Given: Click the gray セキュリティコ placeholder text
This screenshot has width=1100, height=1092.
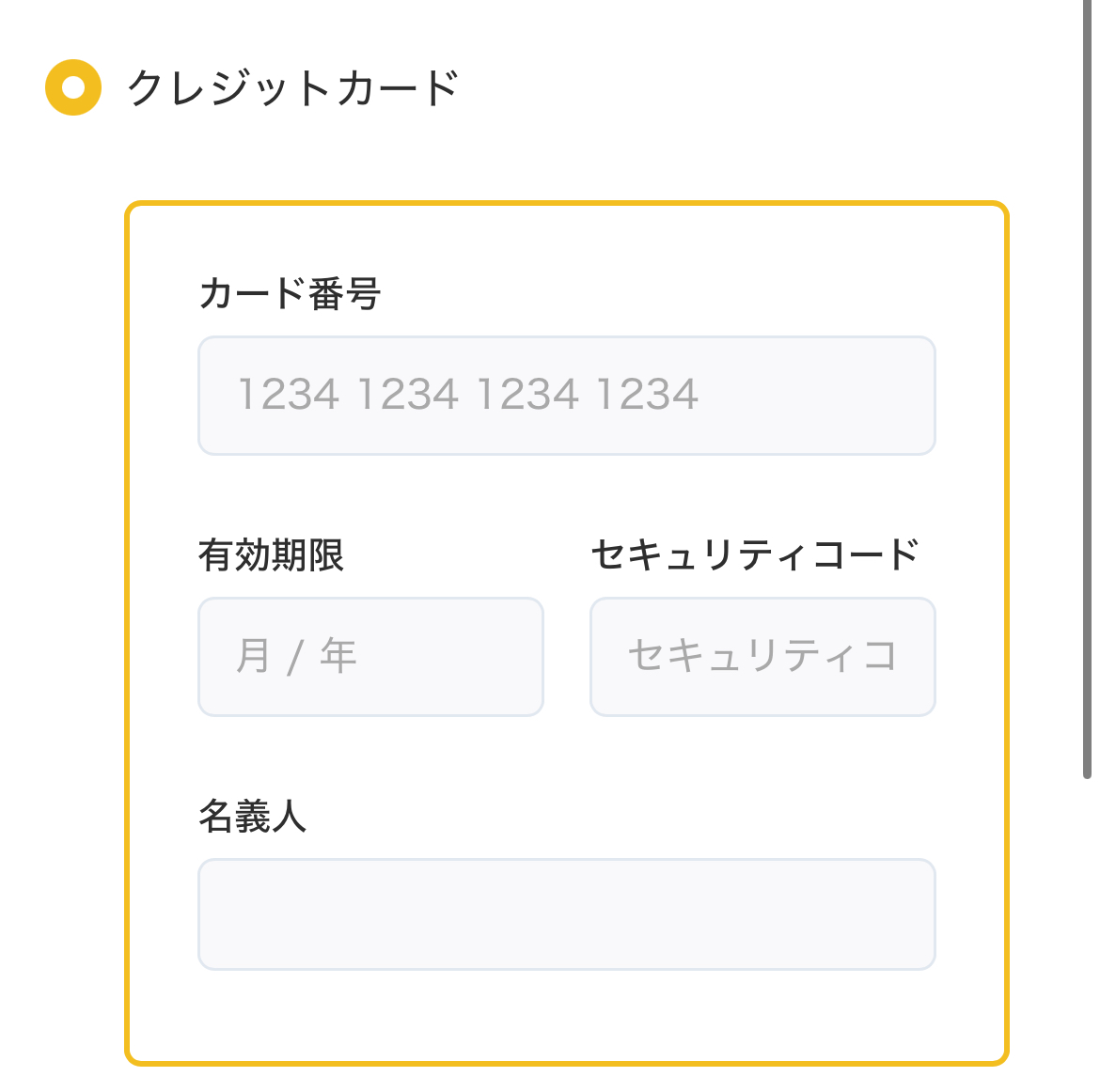Looking at the screenshot, I should click(x=762, y=656).
